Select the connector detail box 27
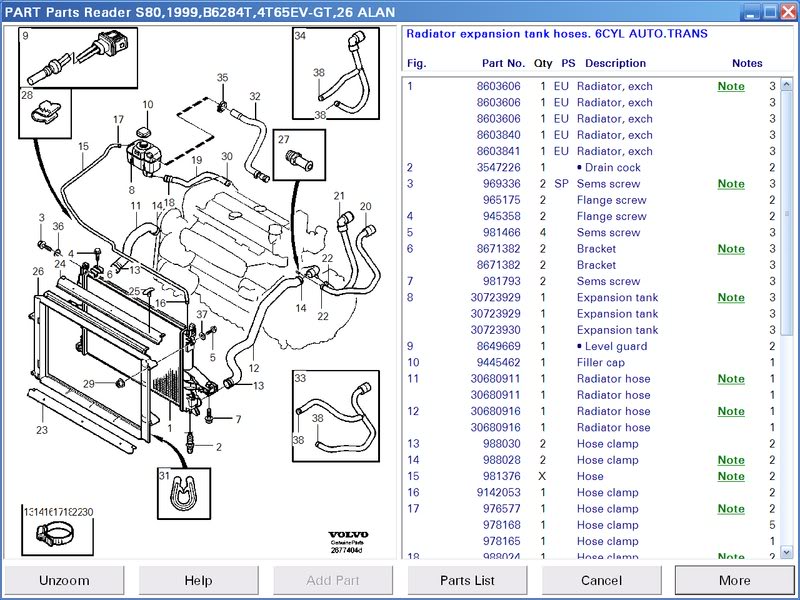 pyautogui.click(x=299, y=155)
